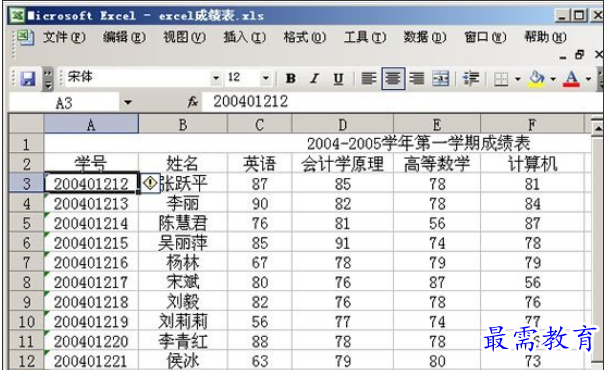Screen dimensions: 605x370
Task: Apply fill color paint bucket
Action: (537, 79)
